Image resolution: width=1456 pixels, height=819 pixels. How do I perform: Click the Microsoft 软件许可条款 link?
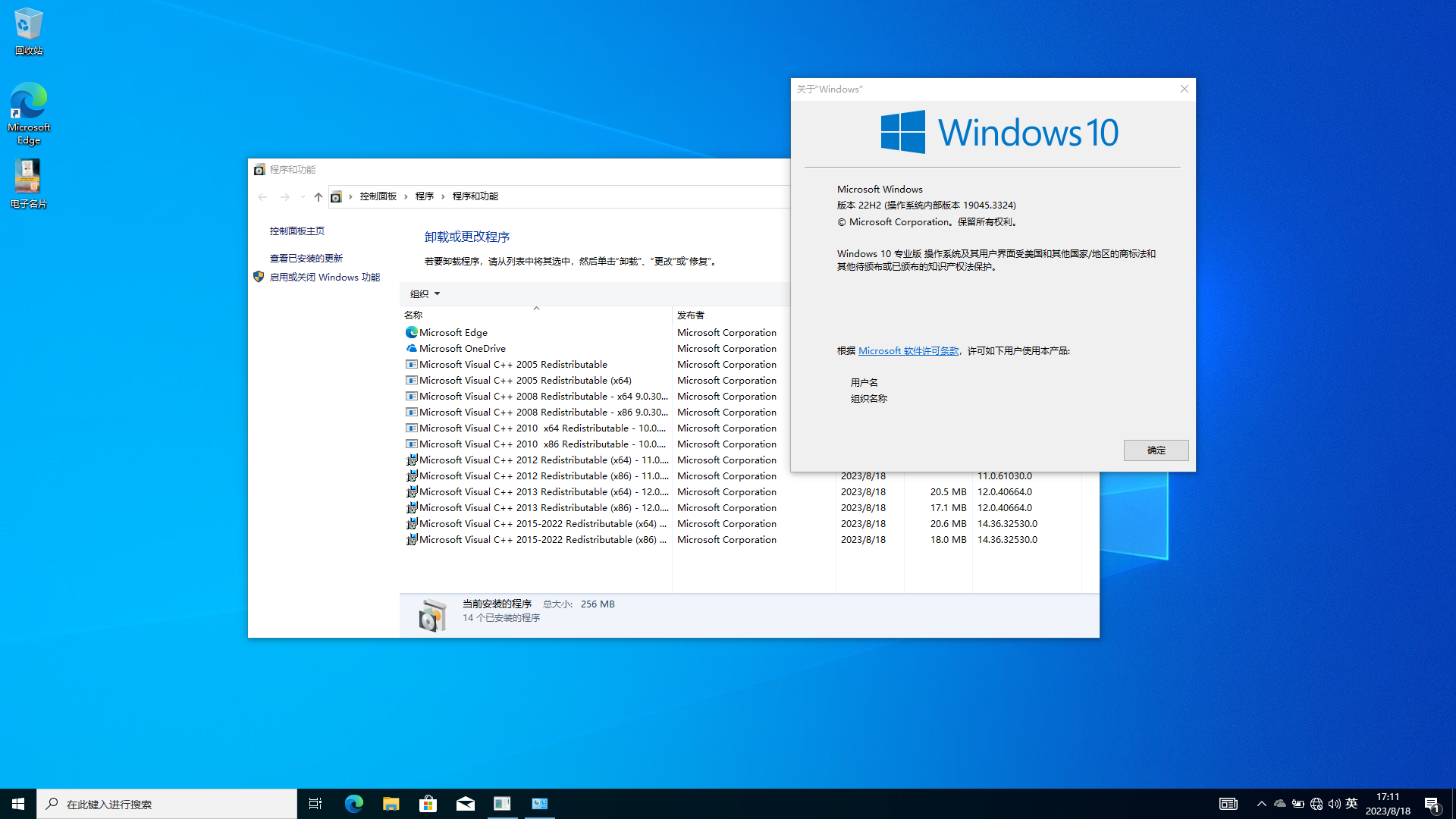tap(908, 351)
